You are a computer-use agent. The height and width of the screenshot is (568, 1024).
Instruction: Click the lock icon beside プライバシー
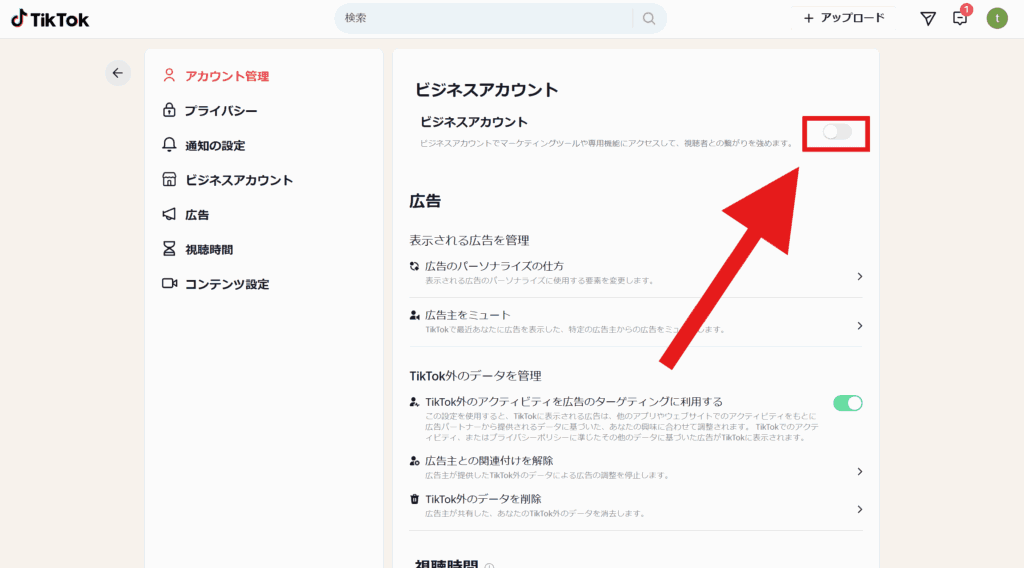tap(169, 110)
